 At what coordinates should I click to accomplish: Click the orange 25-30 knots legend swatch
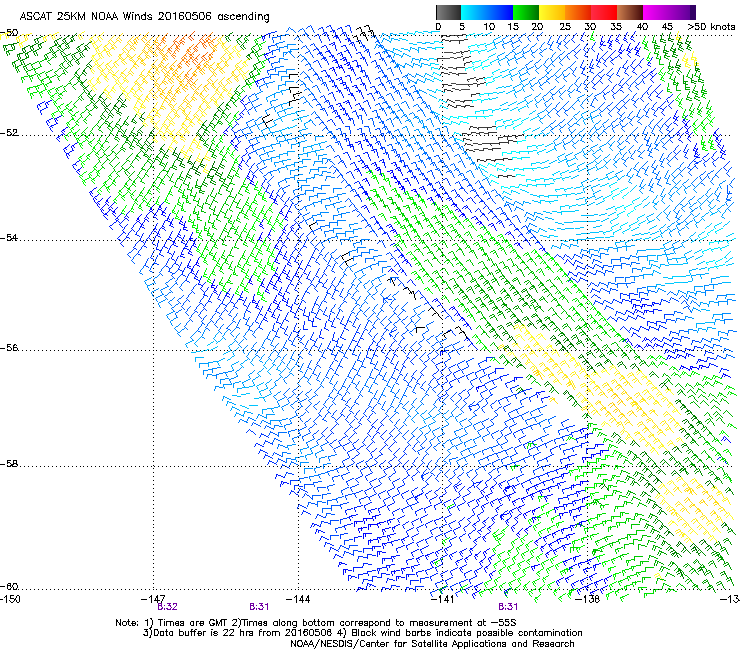point(578,12)
